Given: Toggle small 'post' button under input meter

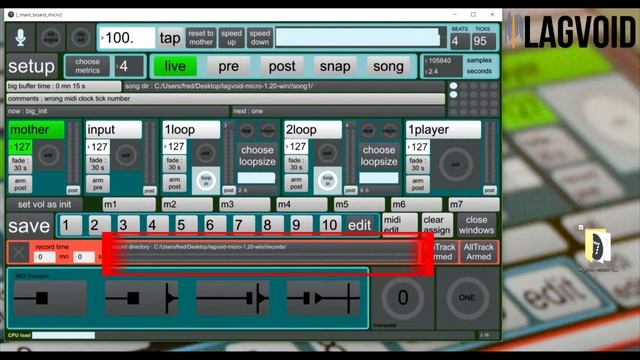Looking at the screenshot, I should coord(149,190).
